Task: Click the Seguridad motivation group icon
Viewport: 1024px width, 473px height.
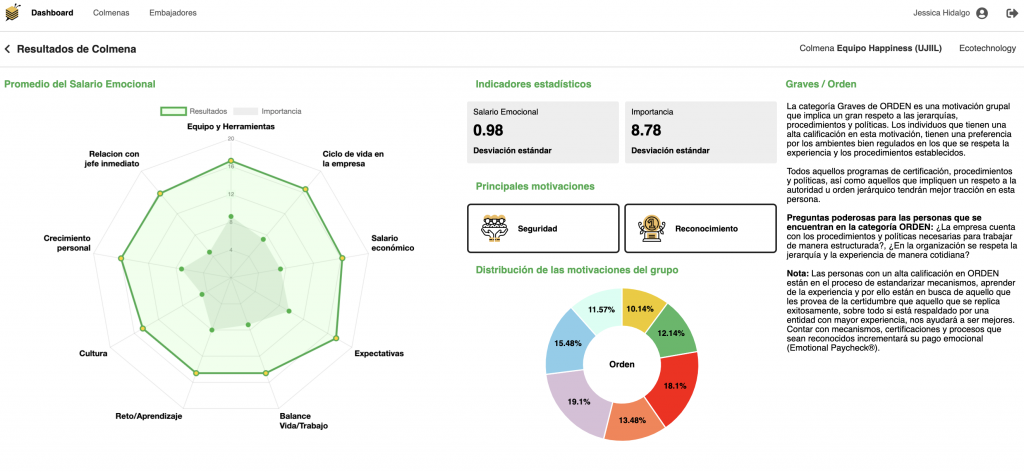Action: click(x=494, y=228)
